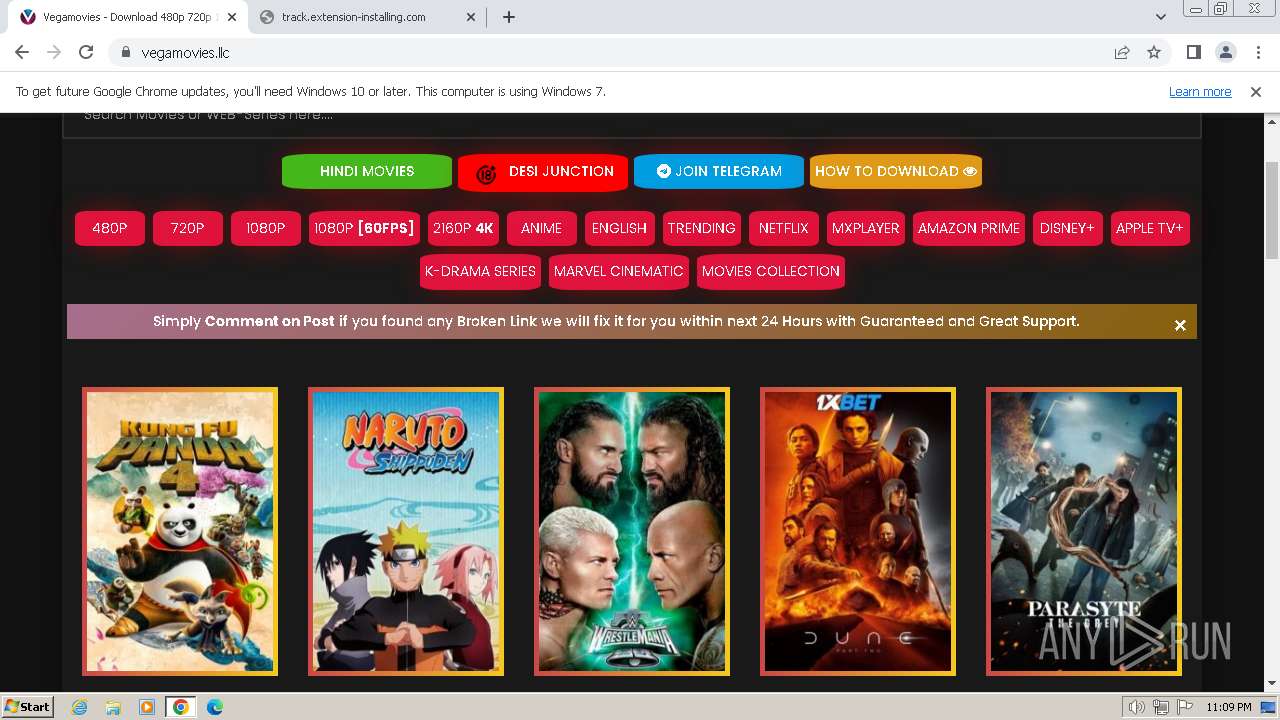
Task: Open File Explorer from taskbar
Action: [113, 707]
